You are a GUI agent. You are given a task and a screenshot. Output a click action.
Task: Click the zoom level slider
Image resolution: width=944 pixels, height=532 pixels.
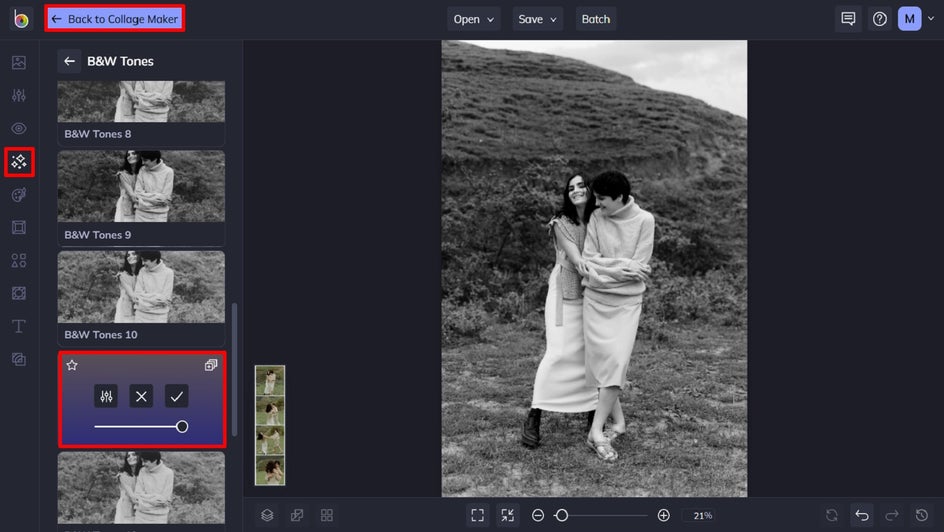click(x=601, y=515)
